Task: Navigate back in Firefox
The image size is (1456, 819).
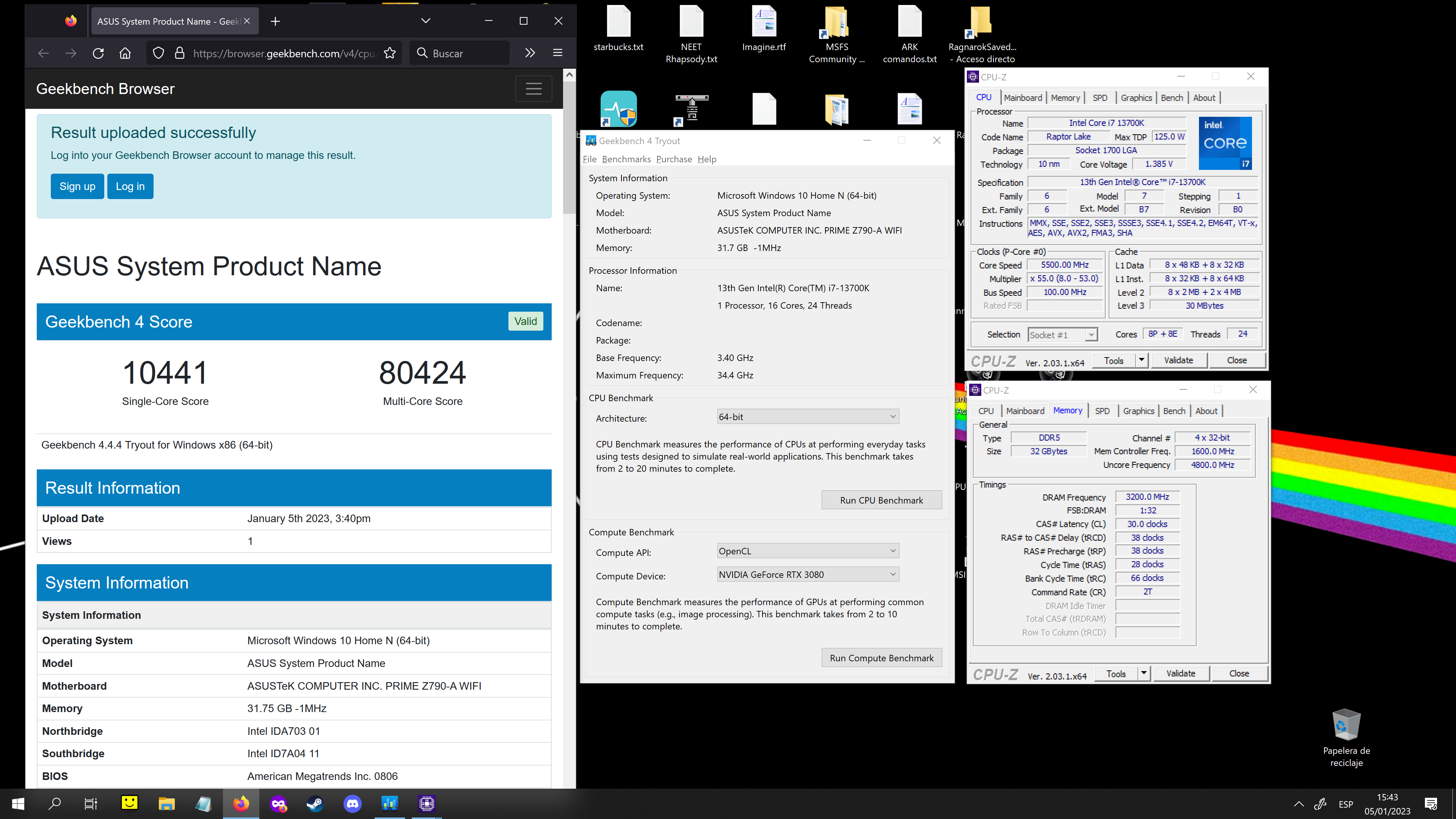Action: coord(44,53)
